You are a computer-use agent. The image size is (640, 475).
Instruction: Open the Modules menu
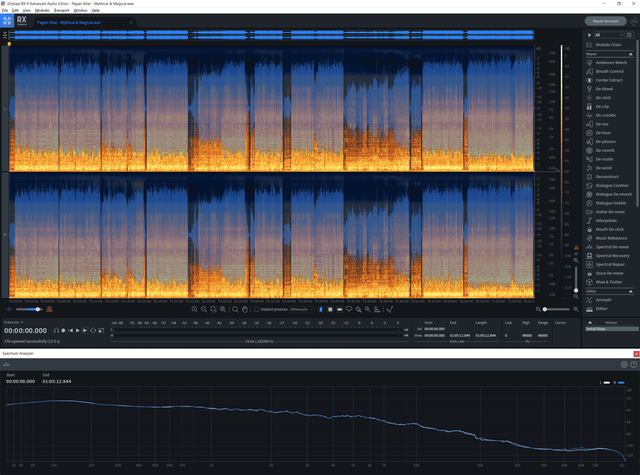42,10
